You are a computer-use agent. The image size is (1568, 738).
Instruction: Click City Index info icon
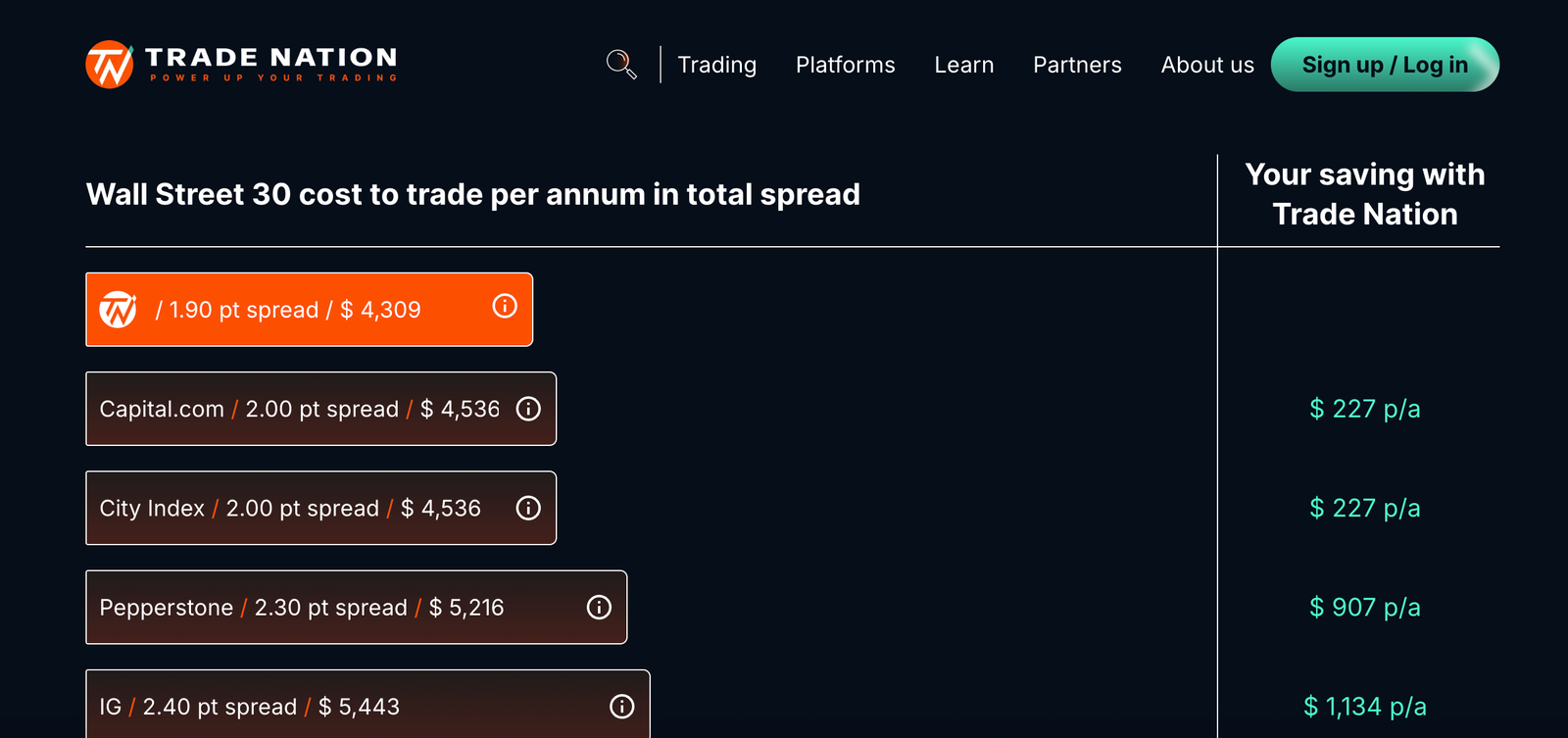tap(528, 508)
